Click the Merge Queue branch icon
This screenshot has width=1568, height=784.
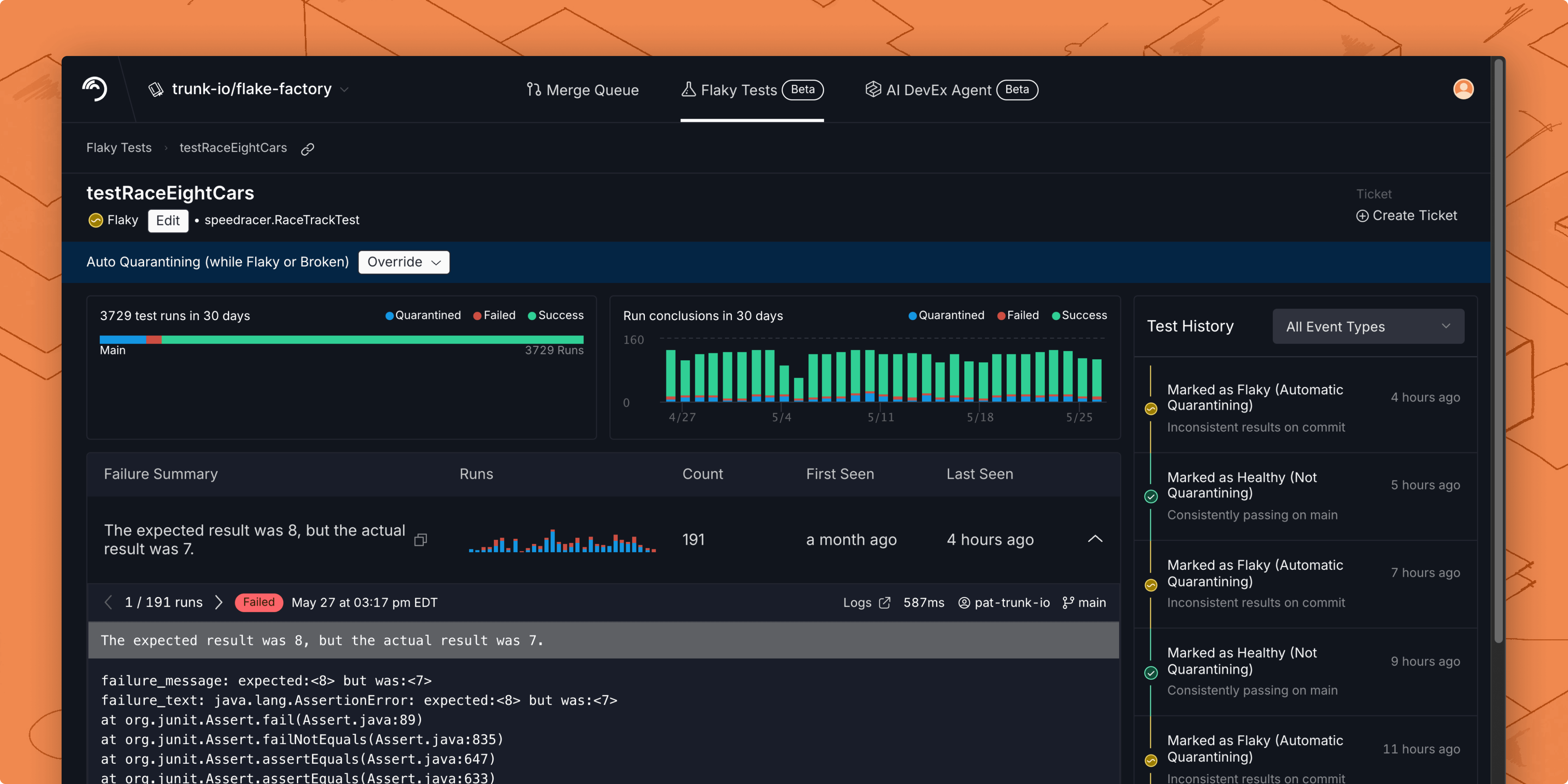534,90
